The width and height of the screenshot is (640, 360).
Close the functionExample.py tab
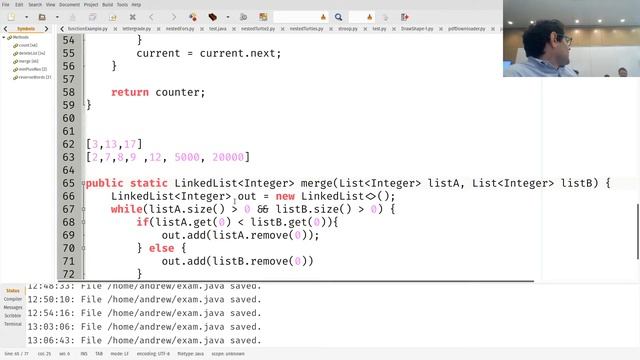click(115, 29)
